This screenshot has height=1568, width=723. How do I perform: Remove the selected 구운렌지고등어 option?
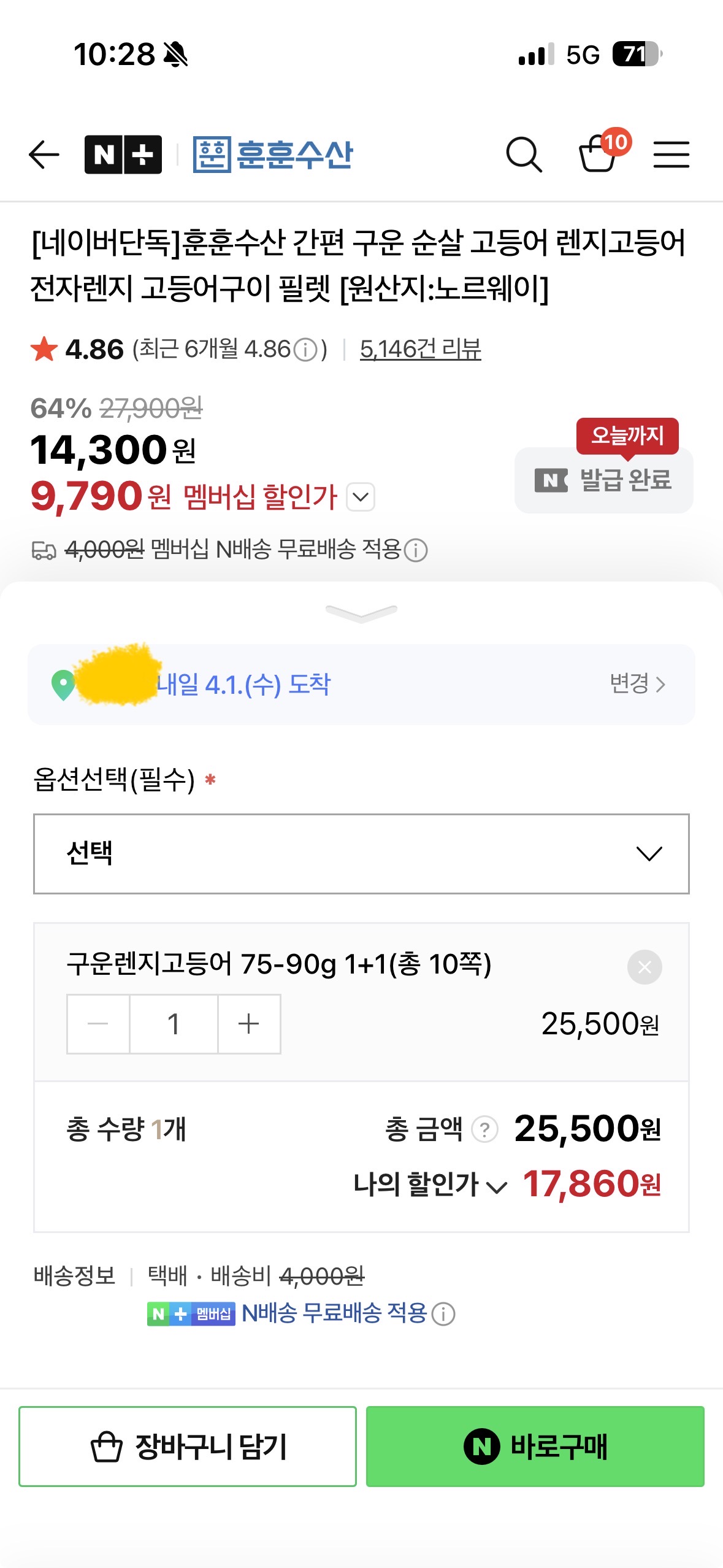[644, 967]
